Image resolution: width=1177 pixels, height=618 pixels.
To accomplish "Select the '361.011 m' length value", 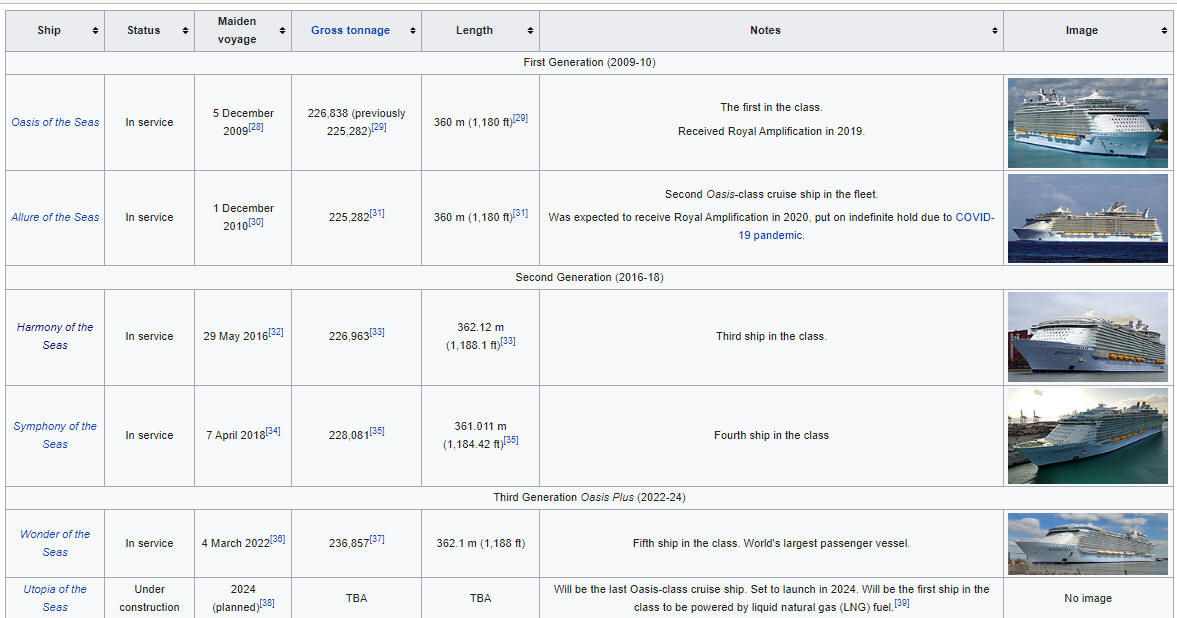I will [x=480, y=427].
